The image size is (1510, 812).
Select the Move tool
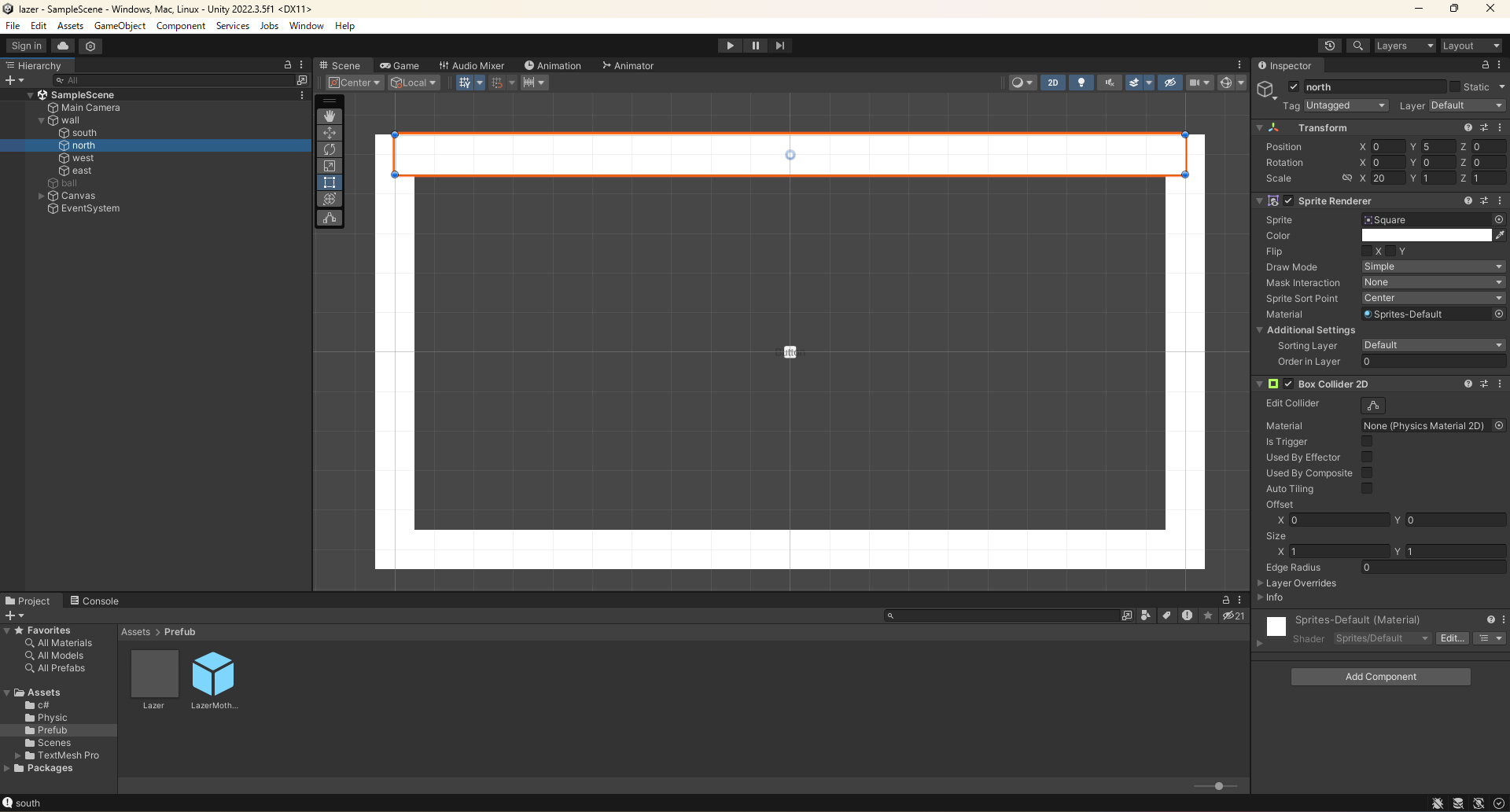tap(330, 133)
